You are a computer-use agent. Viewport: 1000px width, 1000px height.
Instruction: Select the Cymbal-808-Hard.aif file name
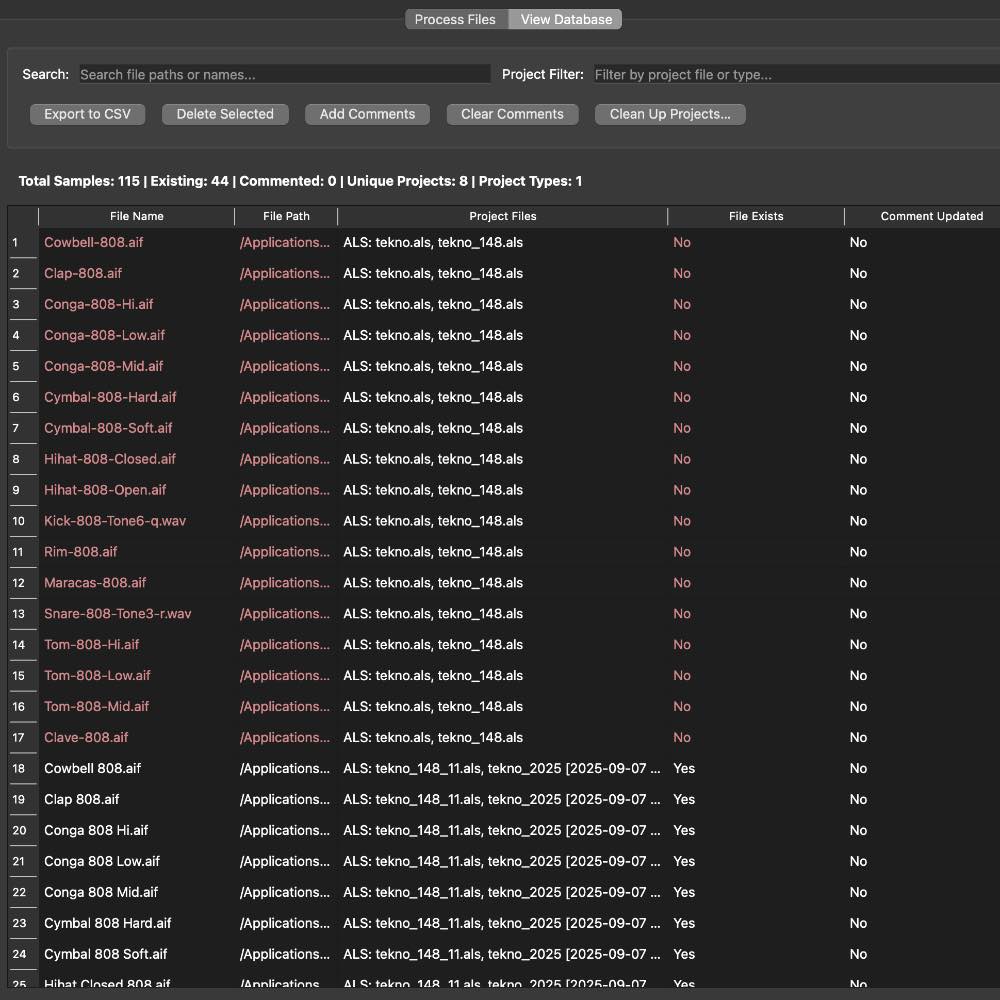pos(110,397)
